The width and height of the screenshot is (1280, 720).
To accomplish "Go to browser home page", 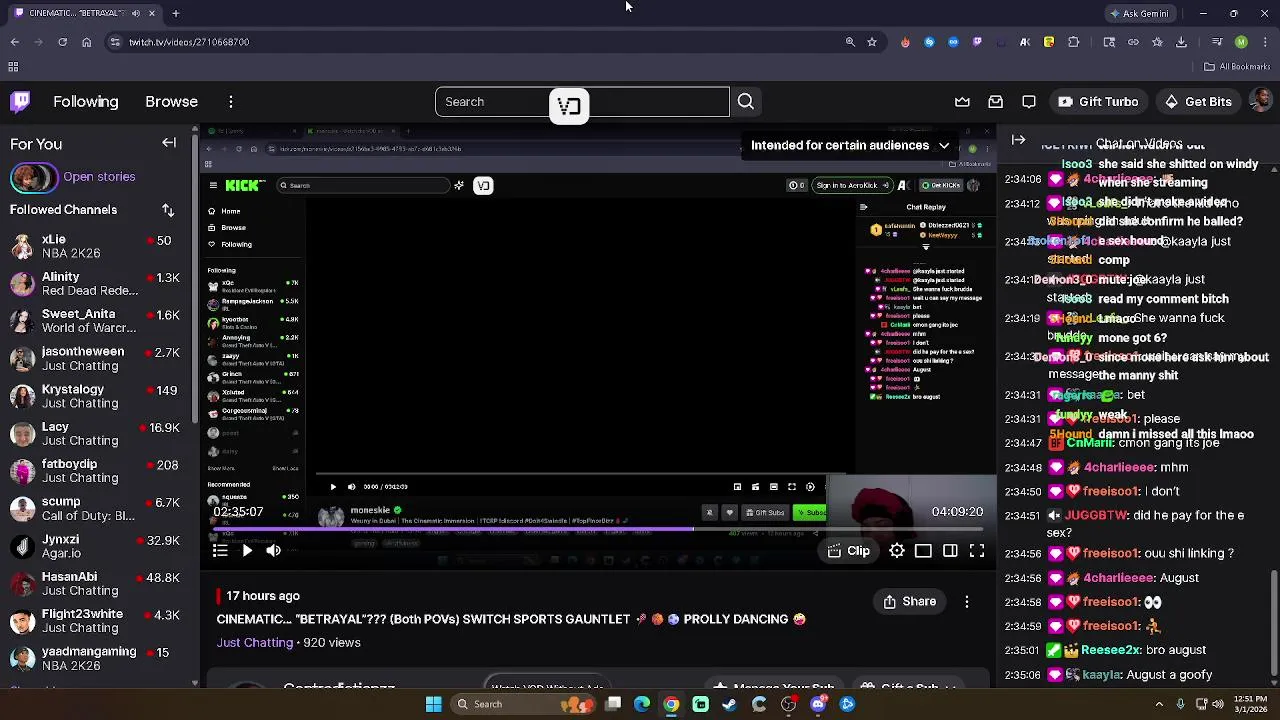I will (x=87, y=42).
